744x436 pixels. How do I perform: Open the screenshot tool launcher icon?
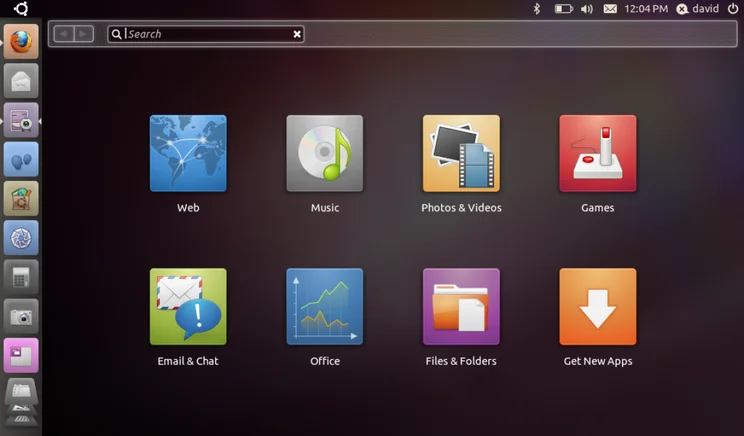click(x=21, y=120)
